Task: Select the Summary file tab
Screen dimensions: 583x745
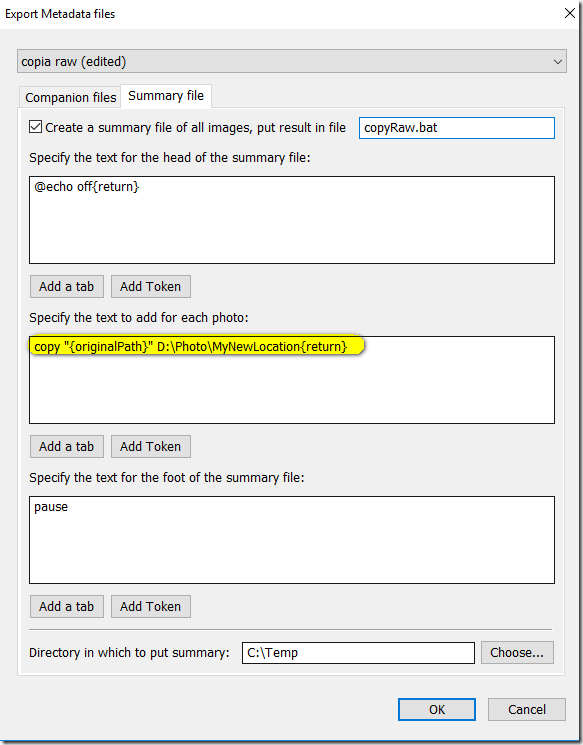Action: [x=166, y=96]
